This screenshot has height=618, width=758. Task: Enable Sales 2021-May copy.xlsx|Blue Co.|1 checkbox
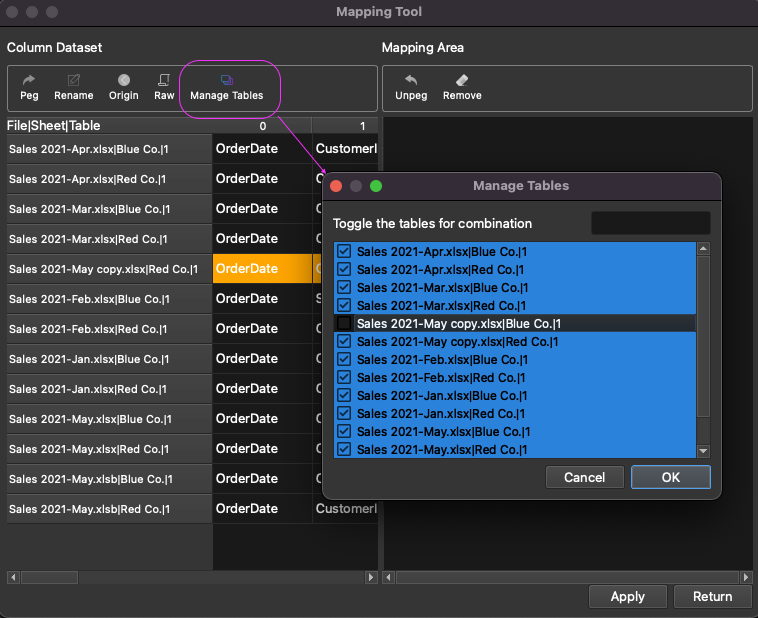click(344, 323)
